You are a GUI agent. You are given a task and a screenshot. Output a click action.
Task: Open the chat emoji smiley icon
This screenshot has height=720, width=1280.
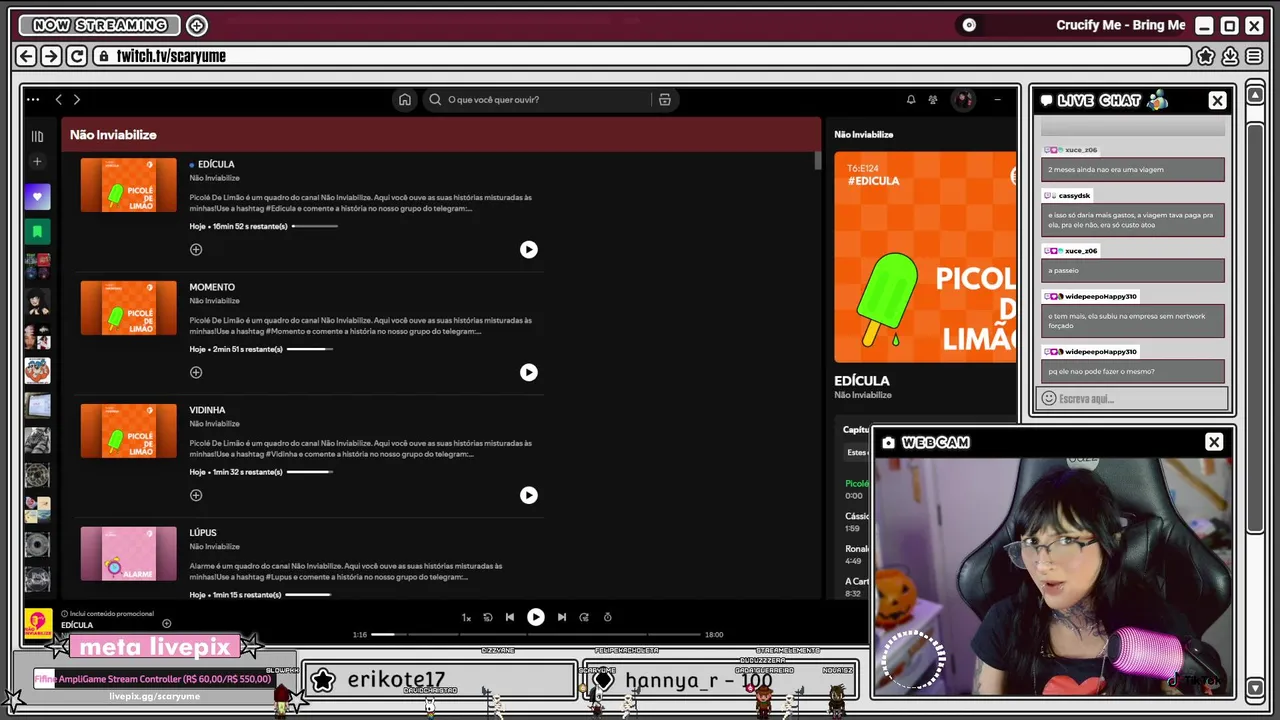1048,398
